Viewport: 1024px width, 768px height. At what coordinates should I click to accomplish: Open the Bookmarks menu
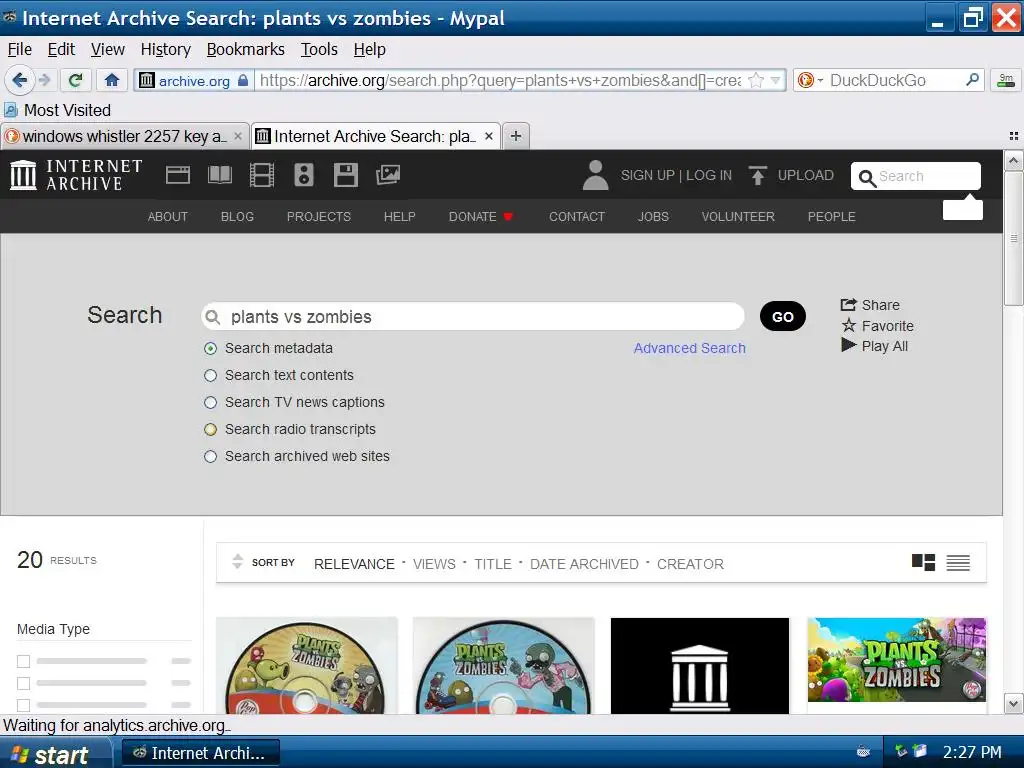pos(246,49)
